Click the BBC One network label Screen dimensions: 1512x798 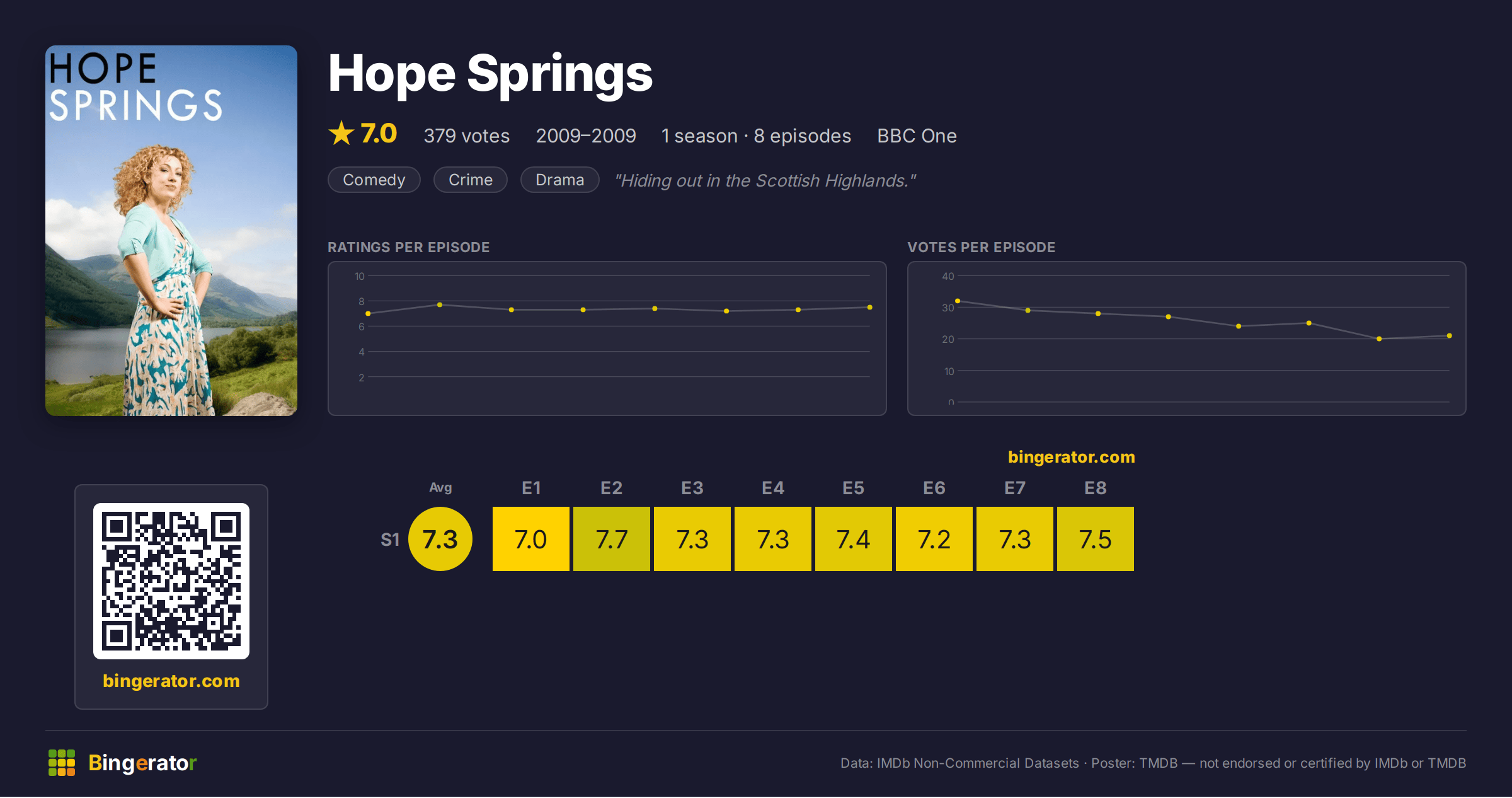(917, 136)
